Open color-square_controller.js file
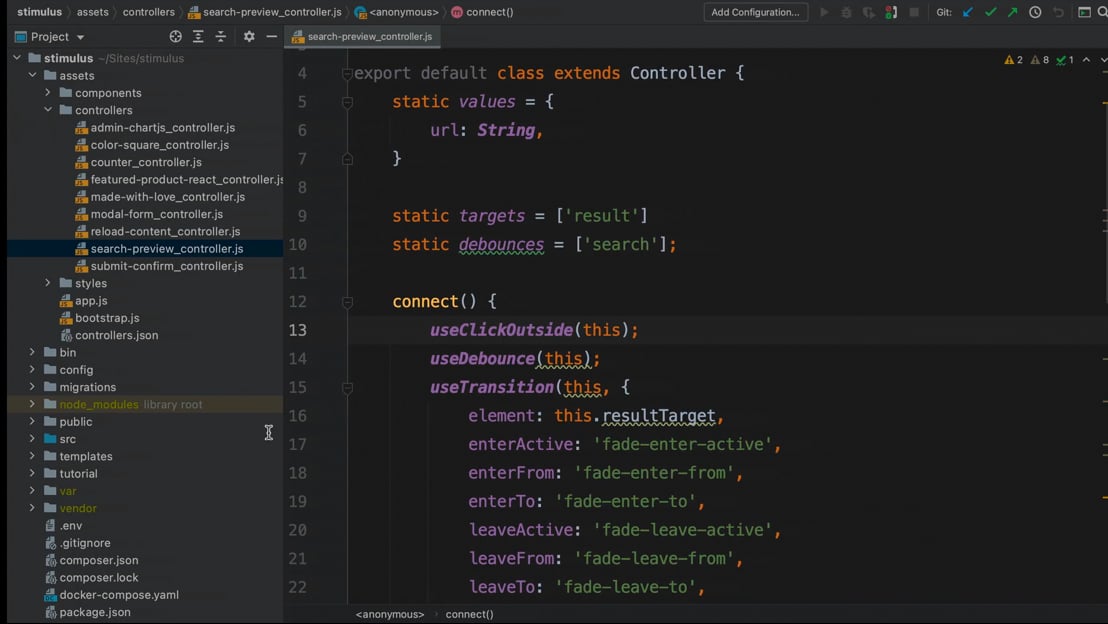The width and height of the screenshot is (1108, 624). point(160,145)
